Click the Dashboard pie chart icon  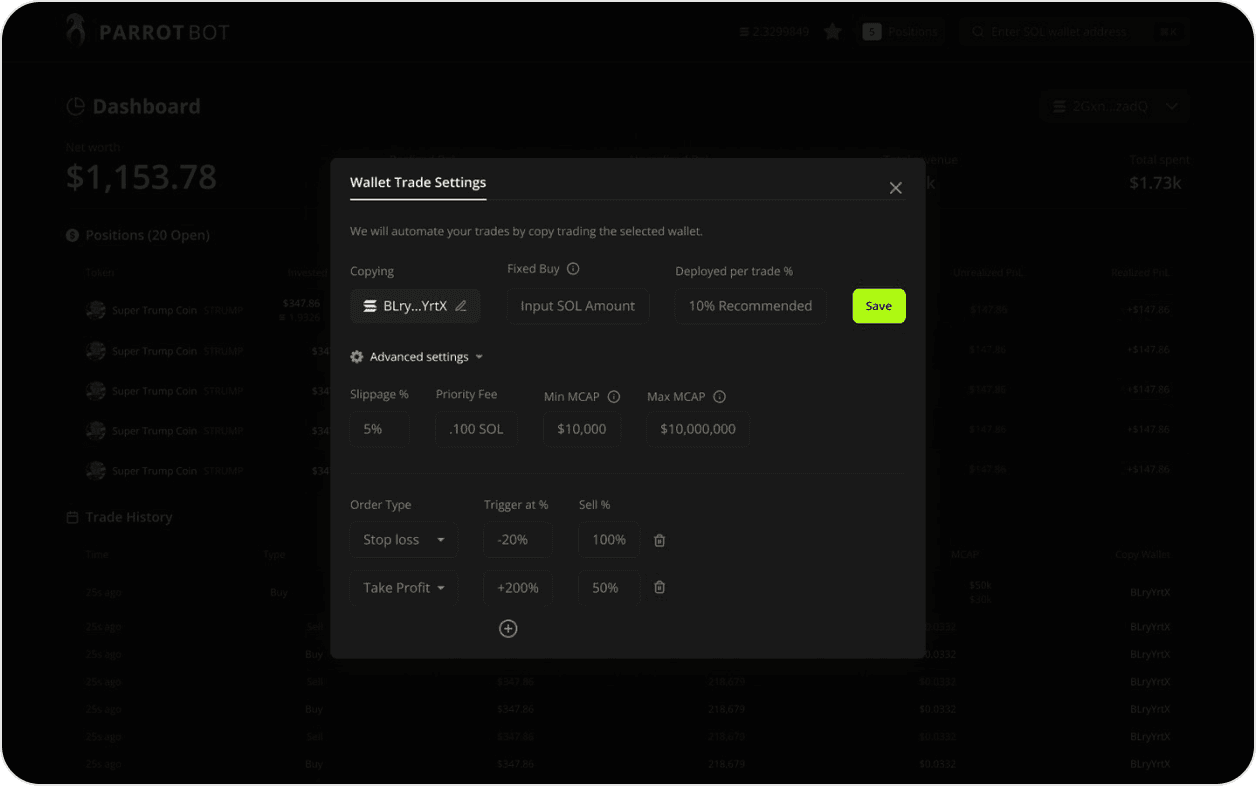[75, 107]
